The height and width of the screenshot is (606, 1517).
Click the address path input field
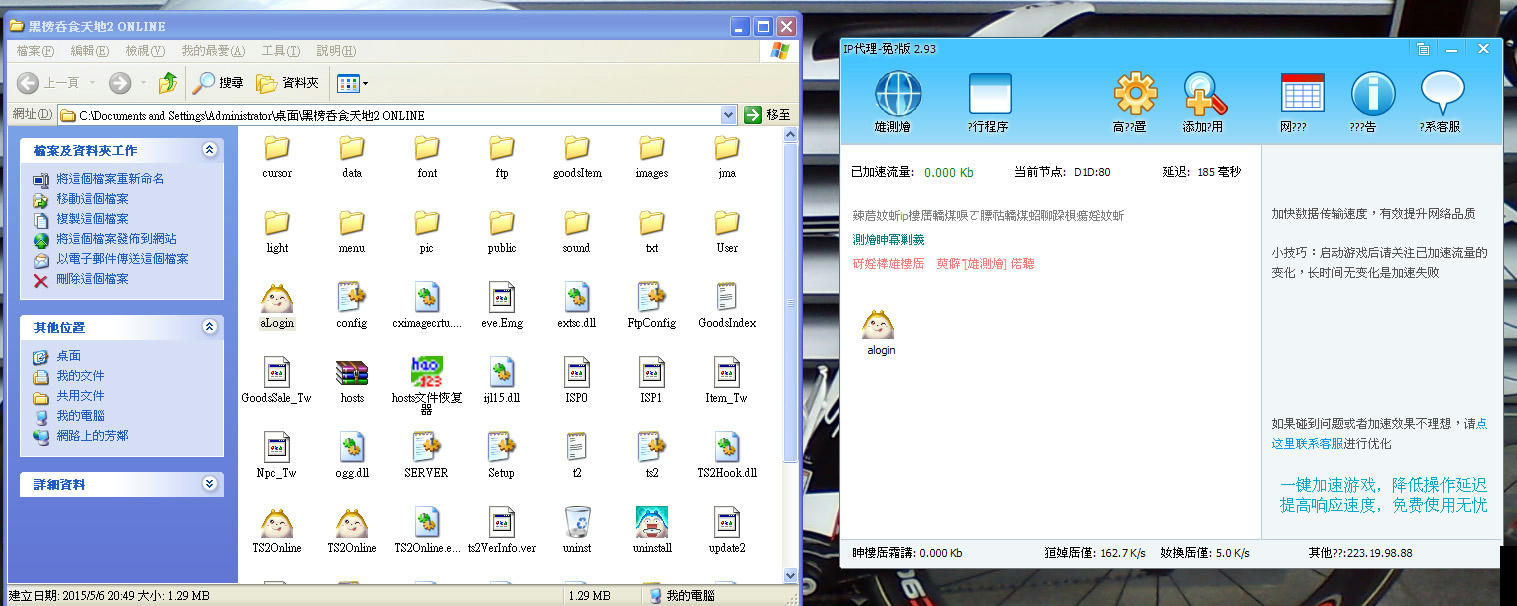396,115
